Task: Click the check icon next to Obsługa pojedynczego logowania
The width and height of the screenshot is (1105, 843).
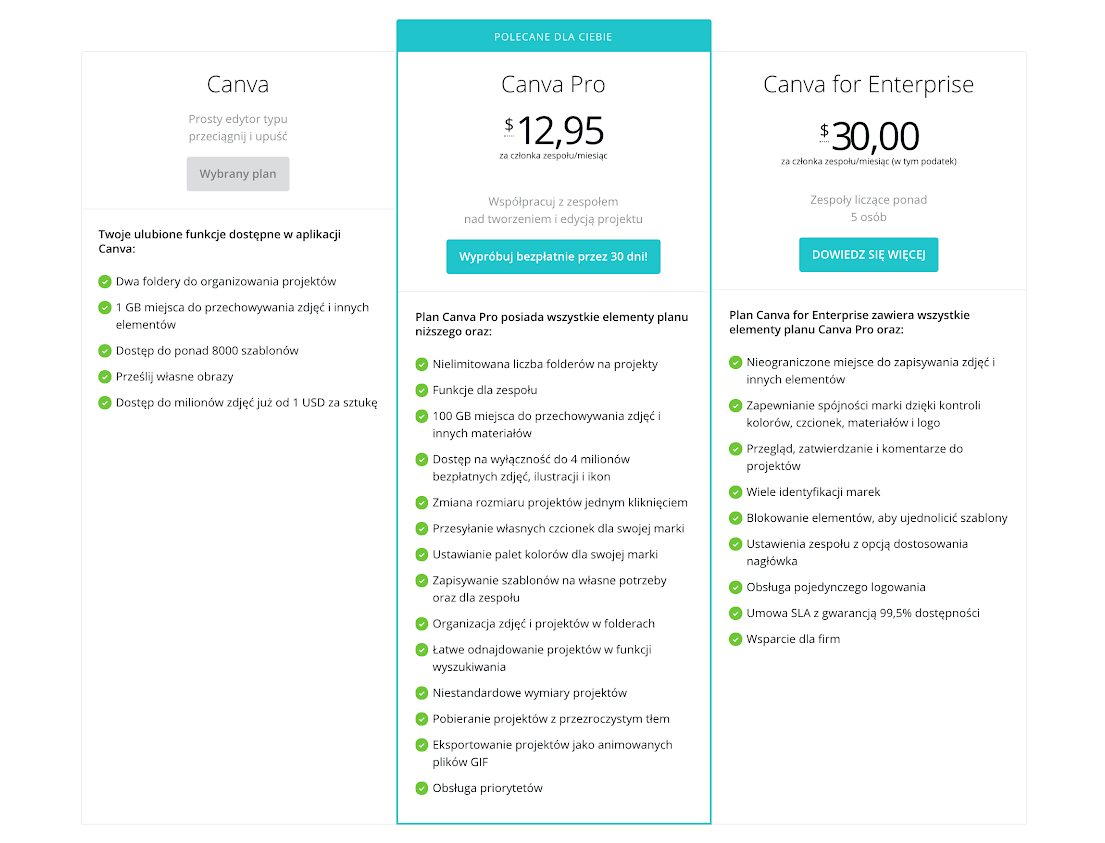Action: click(x=736, y=587)
